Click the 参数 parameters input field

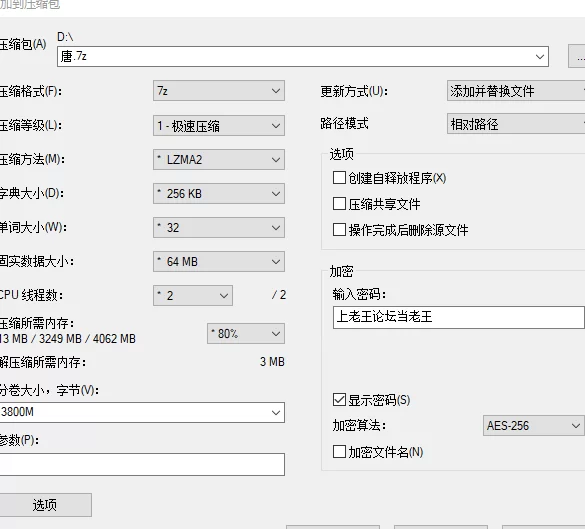coord(142,464)
